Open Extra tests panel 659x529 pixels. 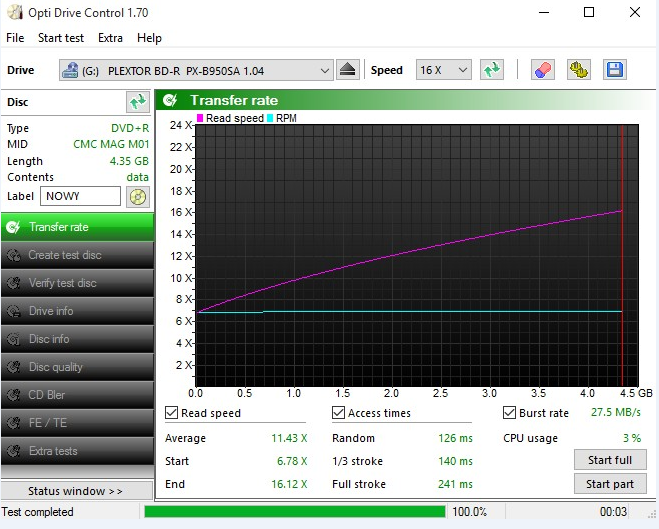pos(77,451)
